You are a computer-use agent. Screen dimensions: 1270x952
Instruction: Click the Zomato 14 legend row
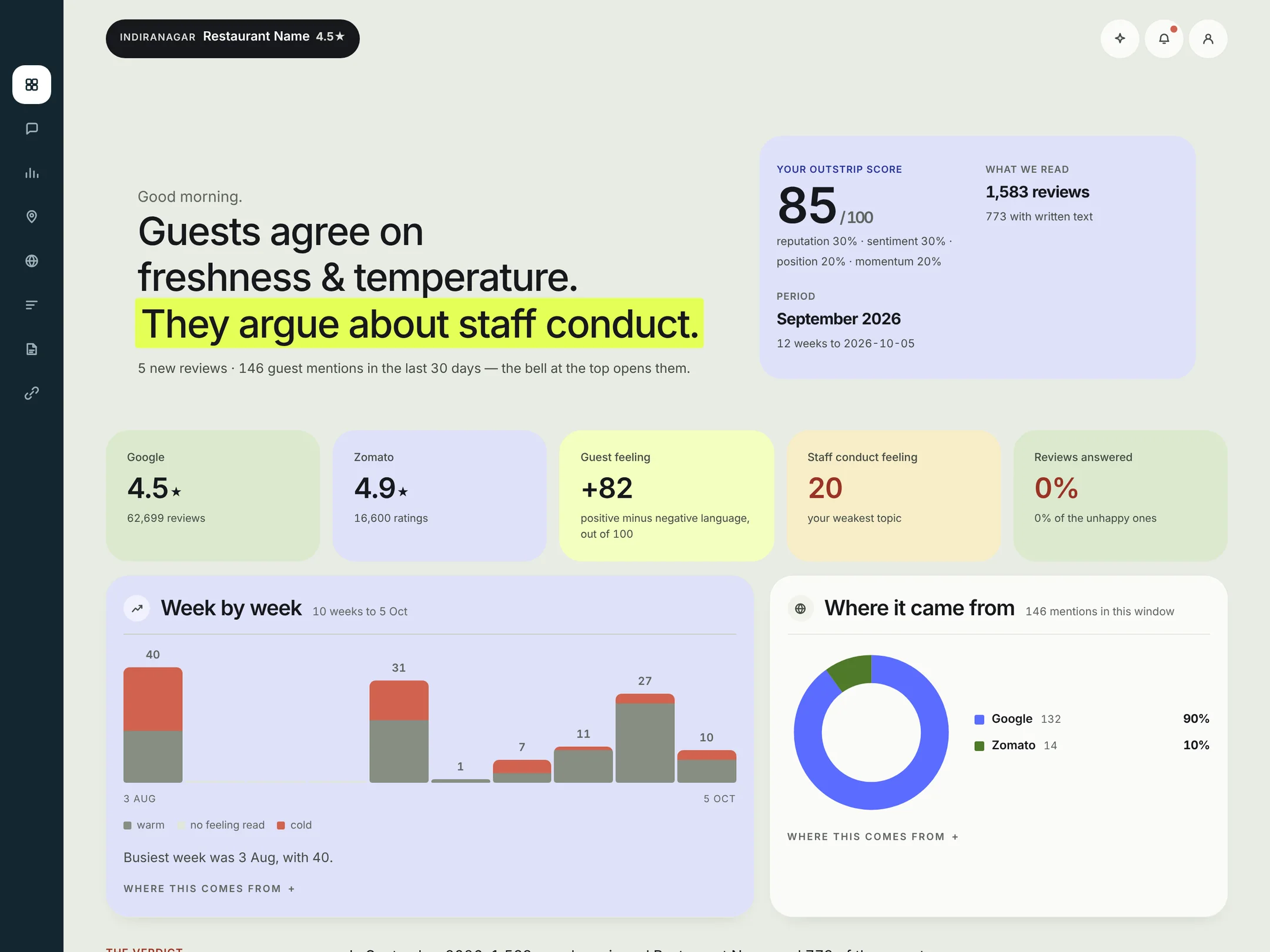point(1092,745)
